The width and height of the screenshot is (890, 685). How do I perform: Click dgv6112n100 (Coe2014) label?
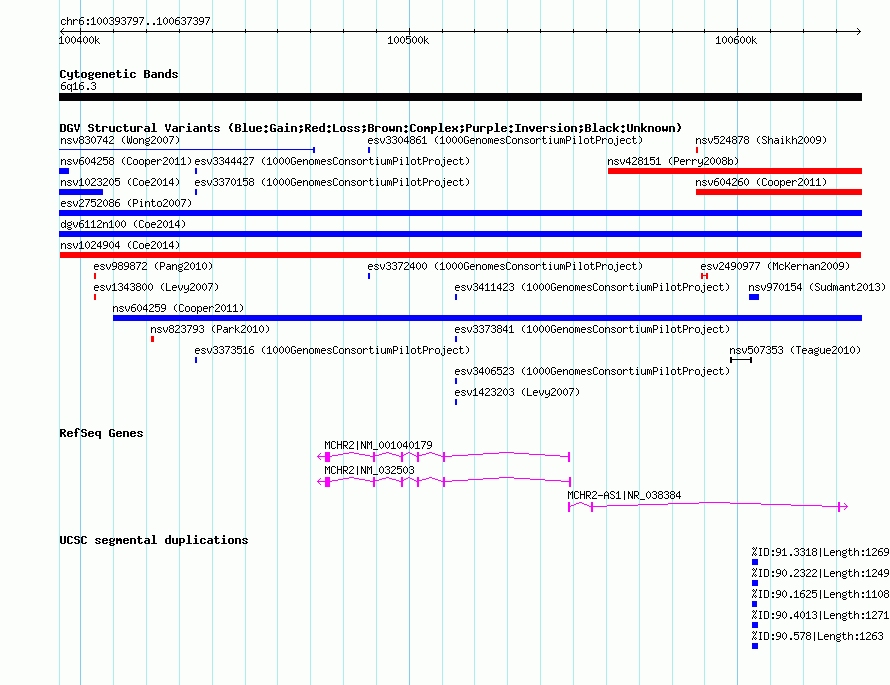(x=123, y=224)
